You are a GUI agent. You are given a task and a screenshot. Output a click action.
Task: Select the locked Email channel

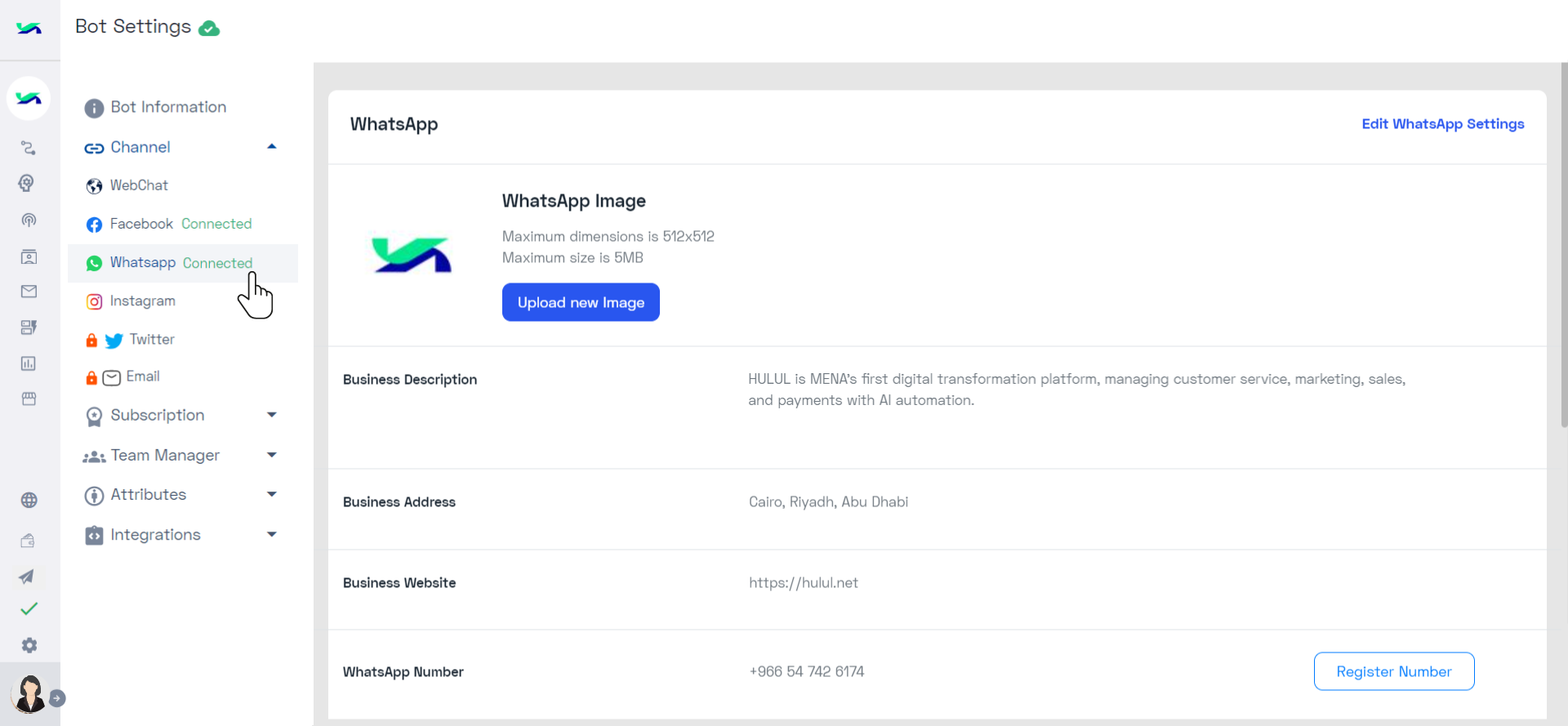pyautogui.click(x=143, y=376)
